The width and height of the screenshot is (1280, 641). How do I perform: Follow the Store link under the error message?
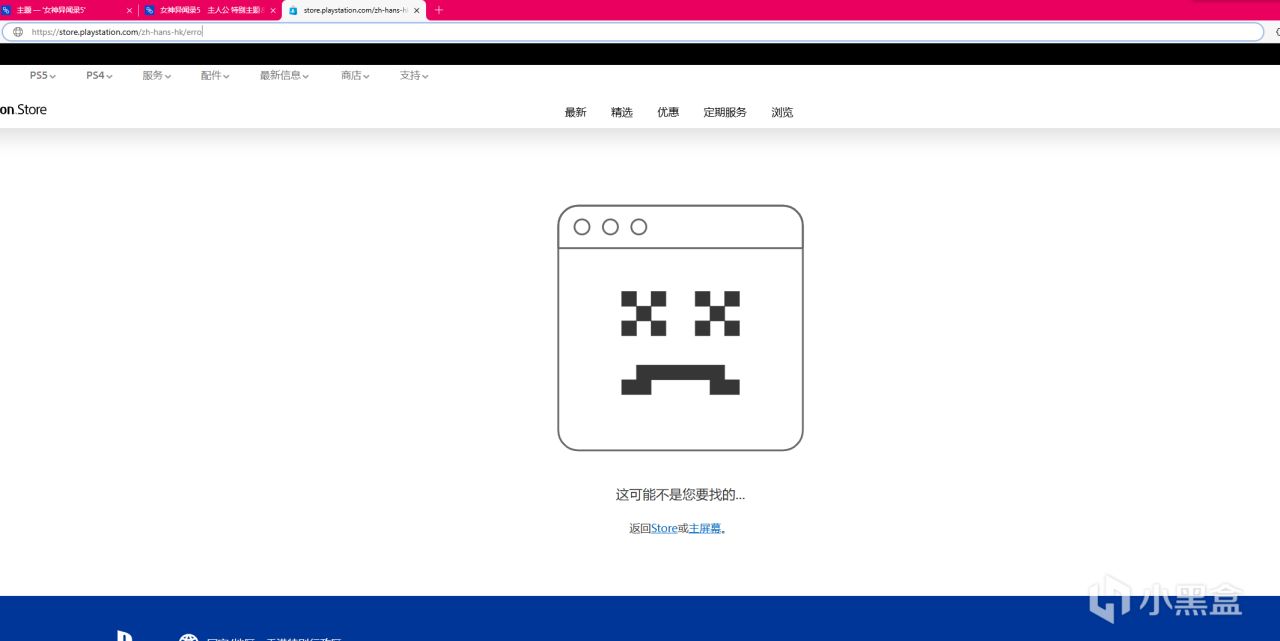point(664,528)
